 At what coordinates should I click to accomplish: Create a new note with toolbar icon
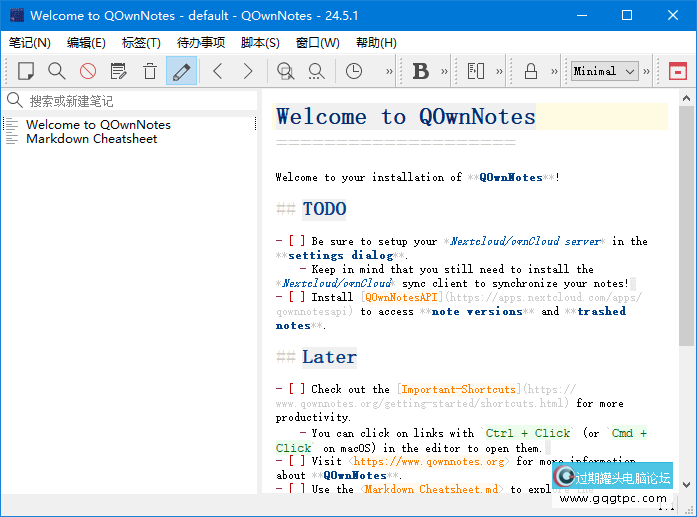click(26, 71)
